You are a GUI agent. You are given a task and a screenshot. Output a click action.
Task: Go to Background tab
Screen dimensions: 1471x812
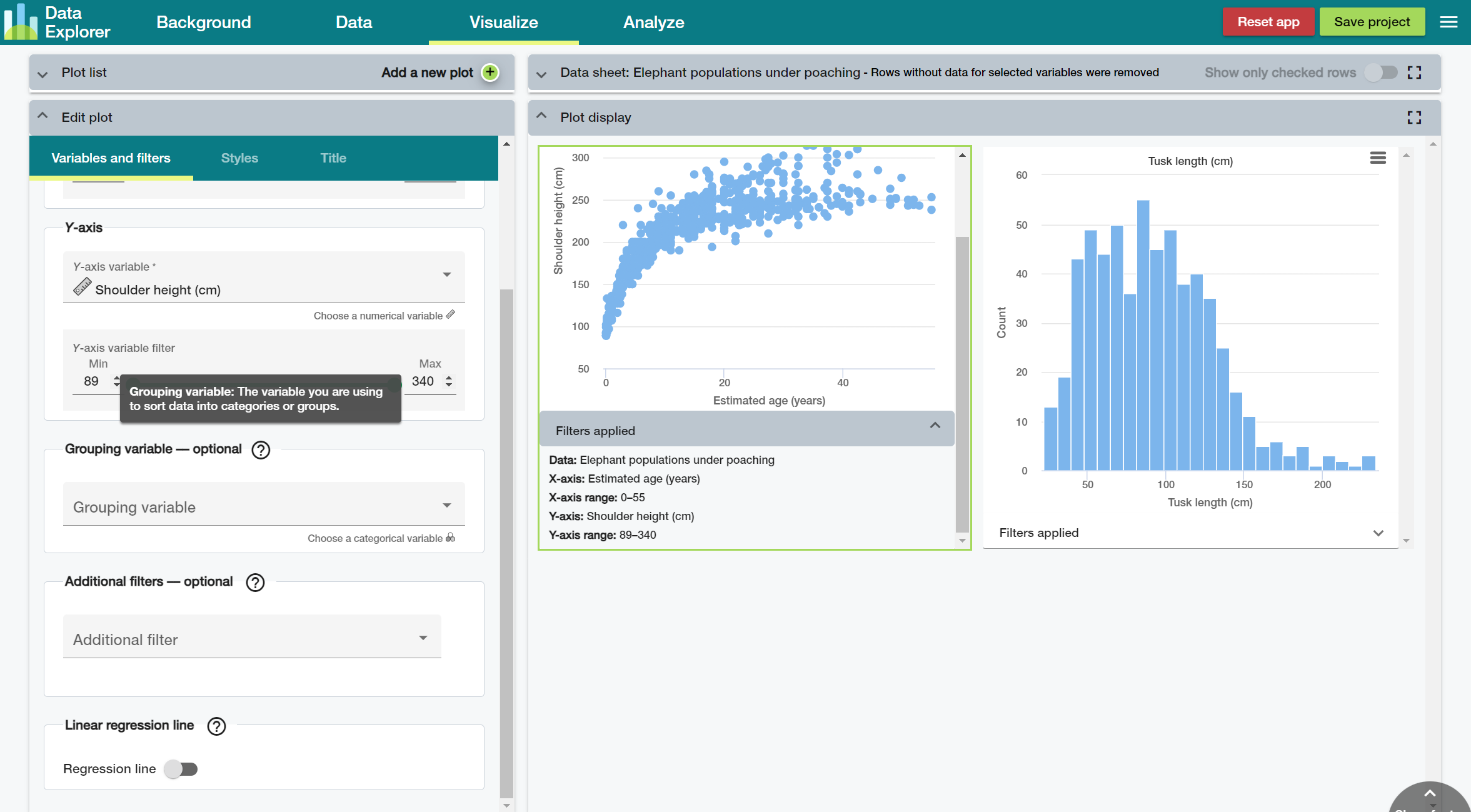coord(204,23)
